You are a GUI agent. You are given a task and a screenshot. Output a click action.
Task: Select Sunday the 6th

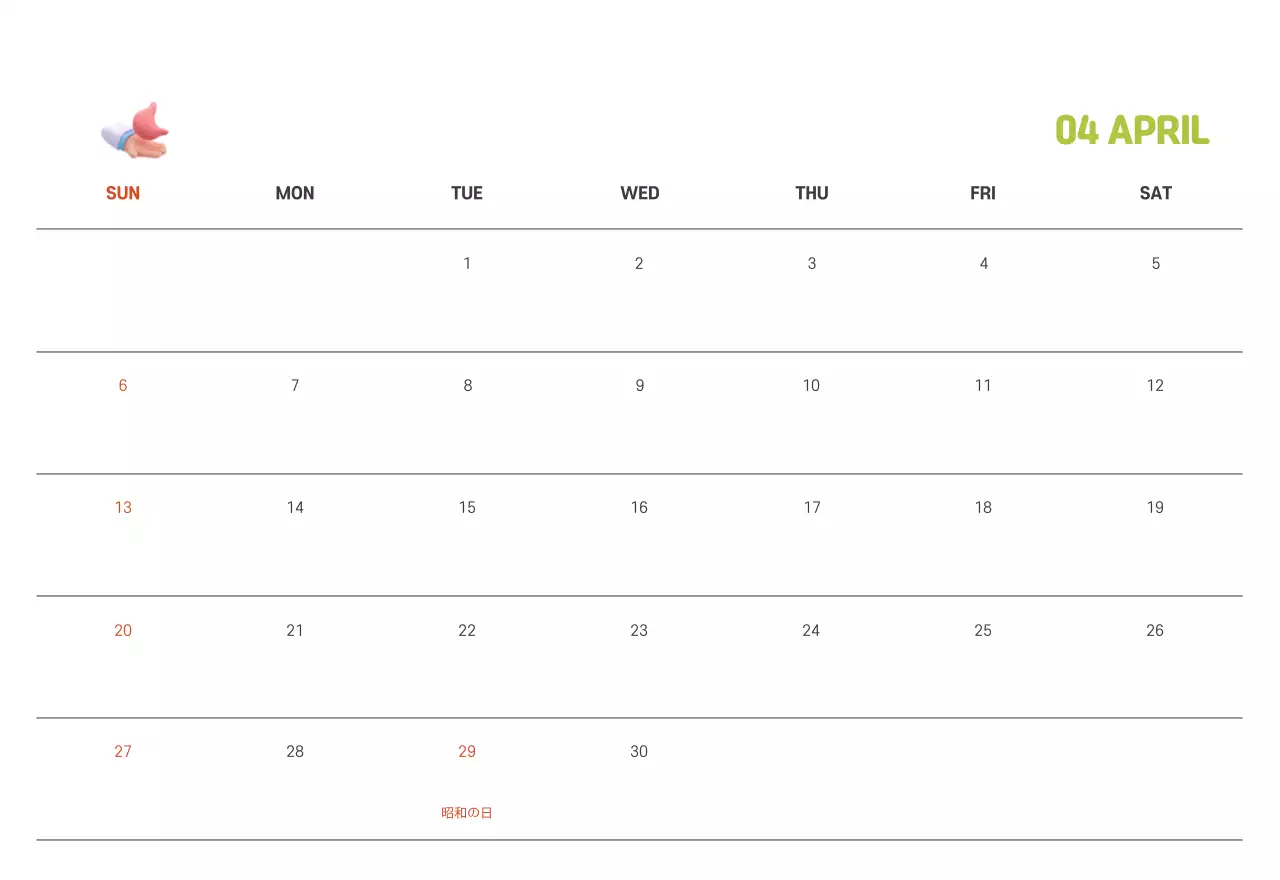(x=123, y=386)
